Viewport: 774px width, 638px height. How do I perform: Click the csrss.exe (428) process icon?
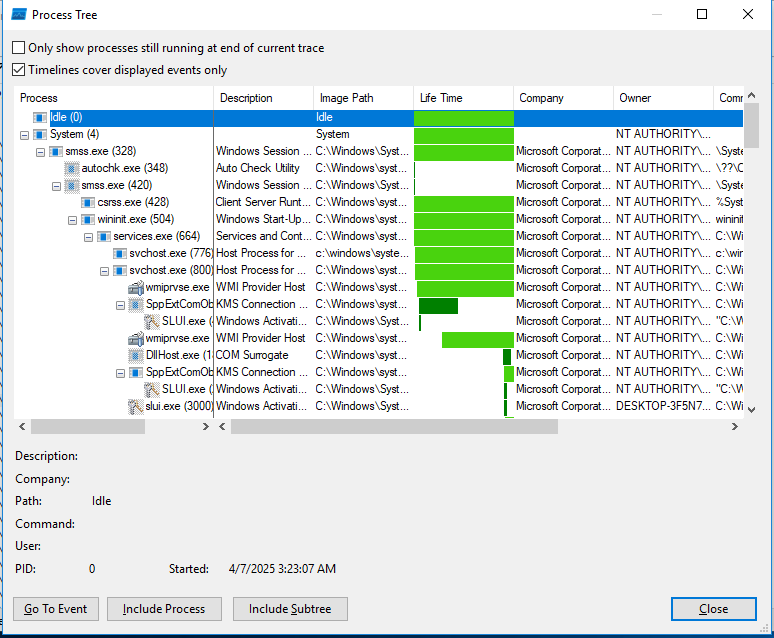click(88, 202)
